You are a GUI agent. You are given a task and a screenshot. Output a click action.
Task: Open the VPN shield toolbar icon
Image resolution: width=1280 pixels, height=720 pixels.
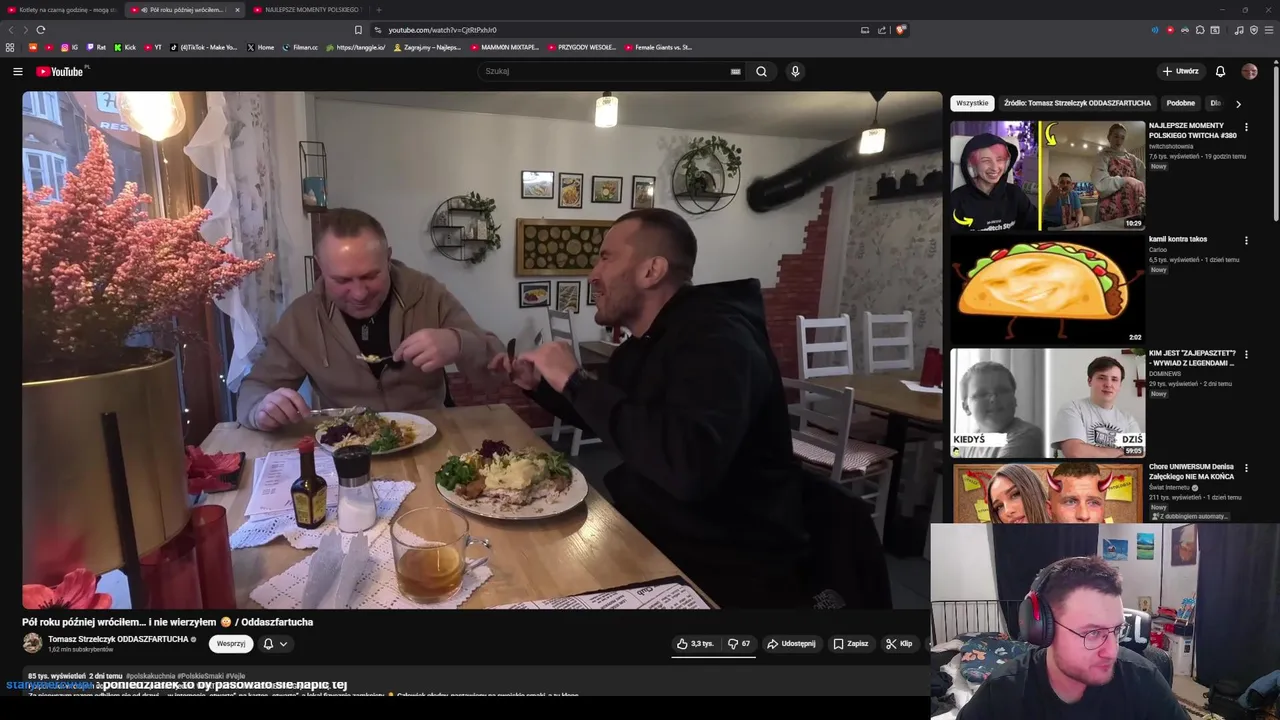(1254, 30)
